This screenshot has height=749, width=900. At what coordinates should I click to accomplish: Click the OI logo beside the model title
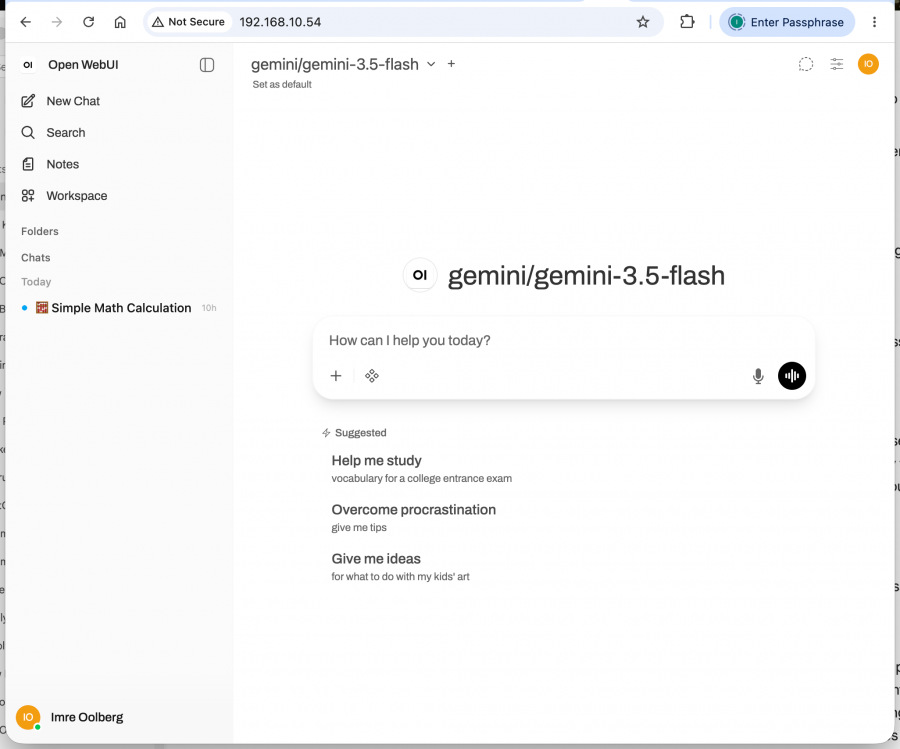tap(420, 275)
